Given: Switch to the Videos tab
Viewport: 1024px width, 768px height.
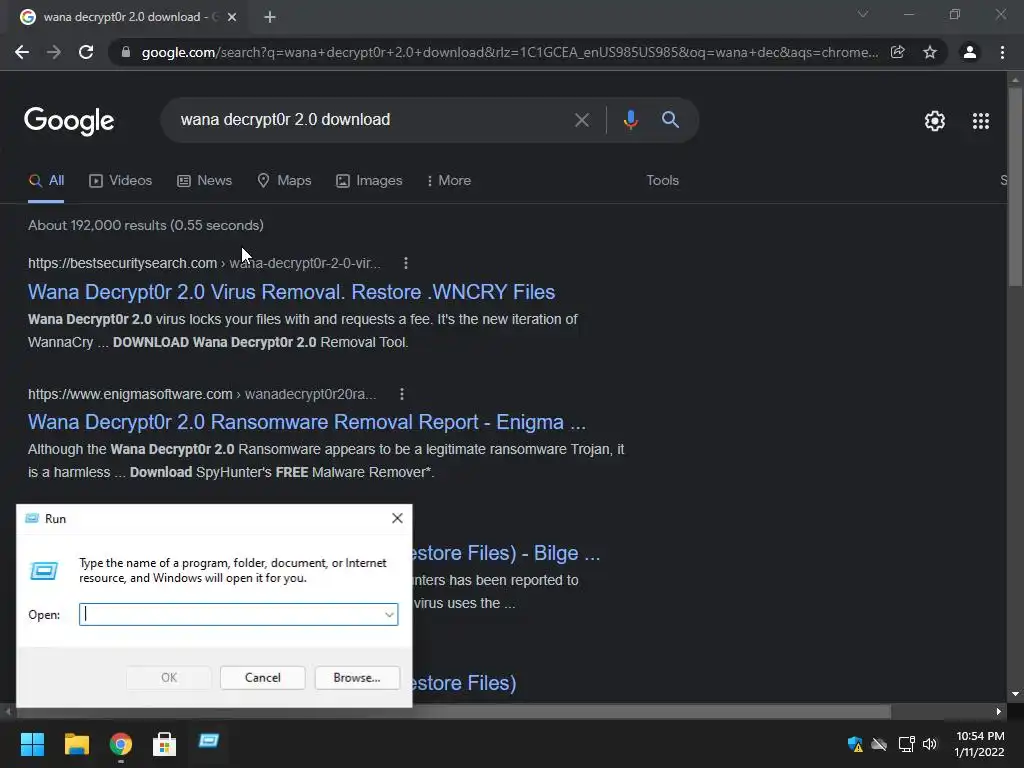Looking at the screenshot, I should coord(121,181).
